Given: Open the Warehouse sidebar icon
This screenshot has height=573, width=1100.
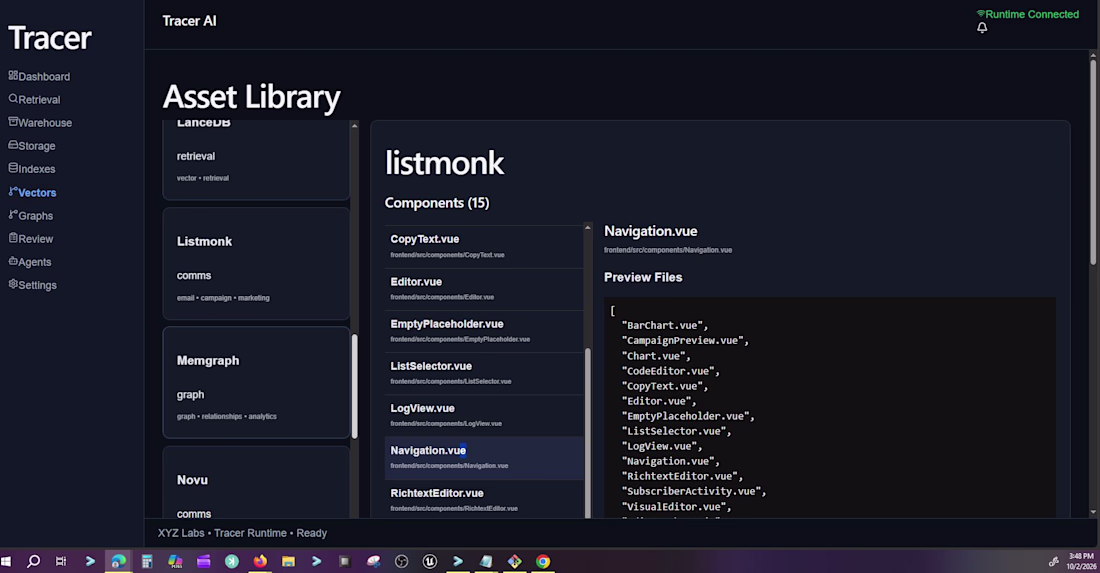Looking at the screenshot, I should [x=13, y=122].
